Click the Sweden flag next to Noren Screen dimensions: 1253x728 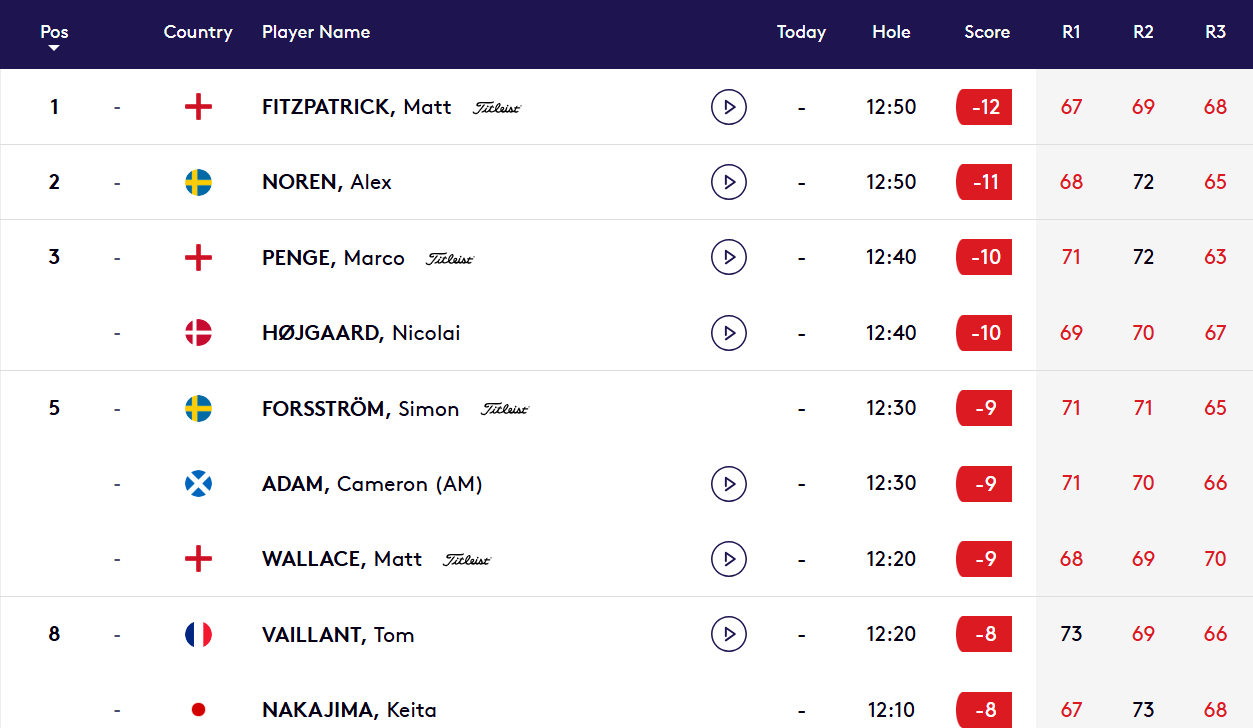click(198, 182)
